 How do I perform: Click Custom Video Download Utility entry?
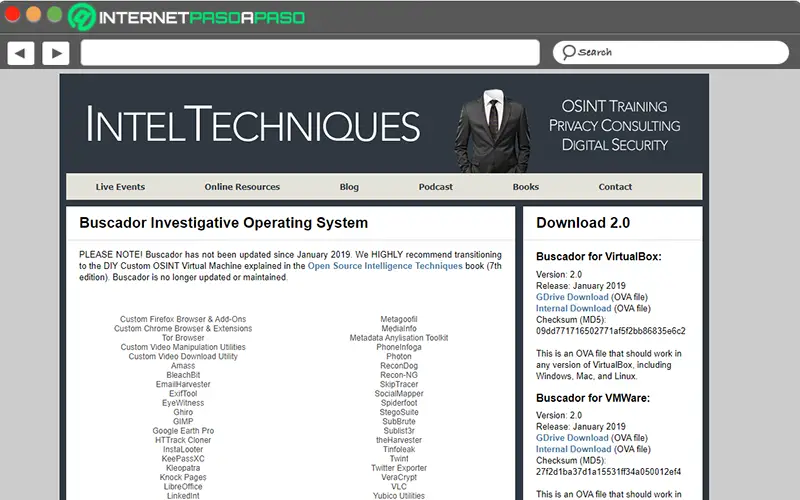tap(183, 356)
